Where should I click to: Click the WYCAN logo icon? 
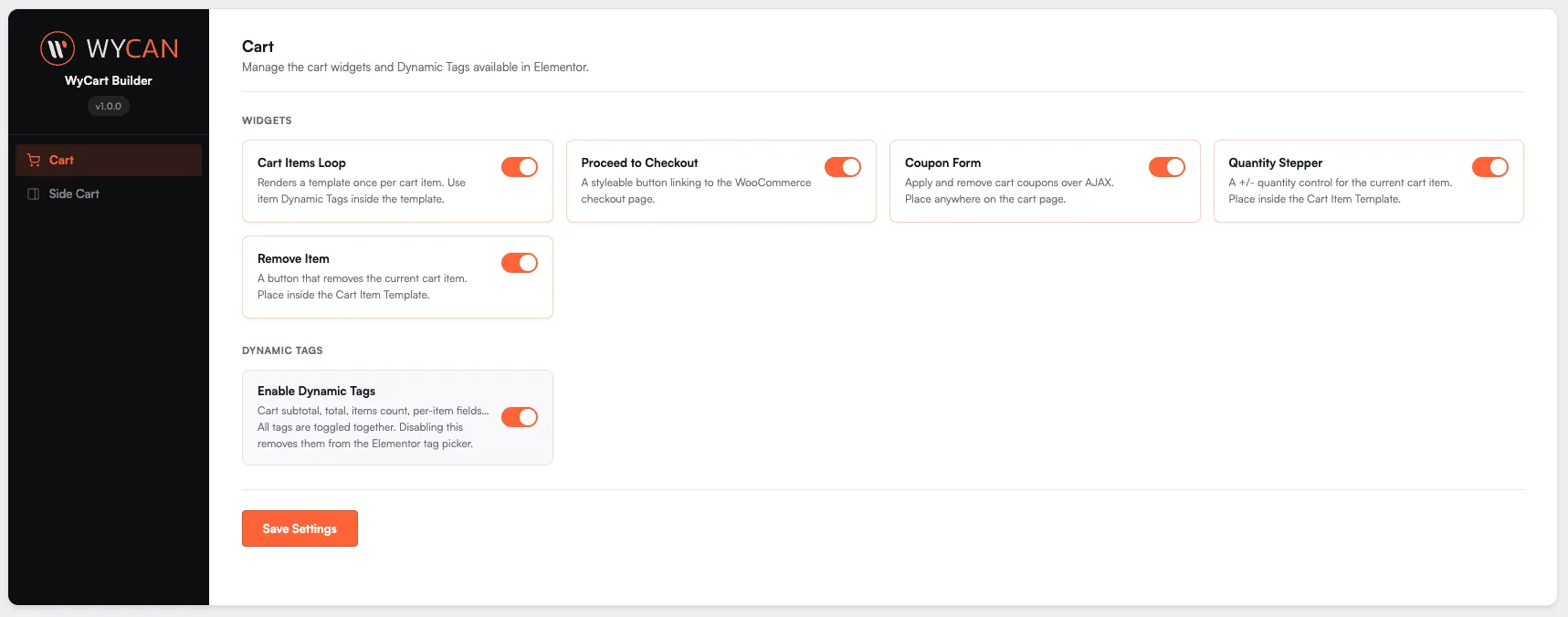58,48
